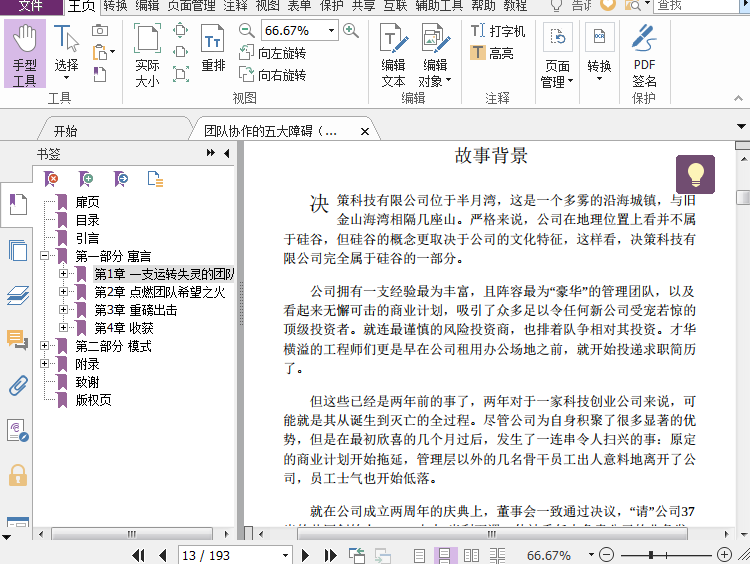This screenshot has height=564, width=750.
Task: Select the Highlight tool (高亮)
Action: click(x=492, y=53)
